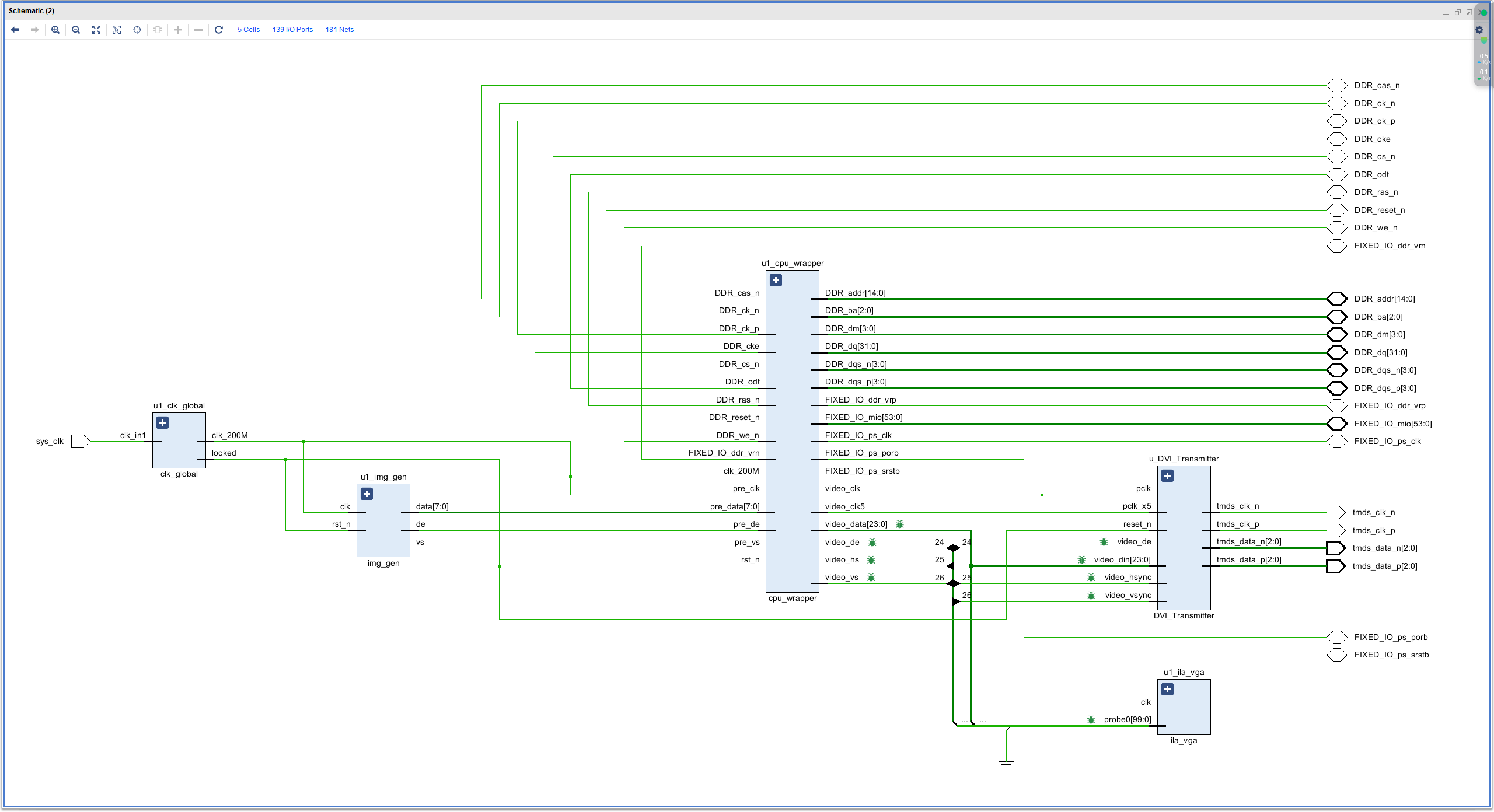Click debug bug icon by video_din[23:0]

(1081, 560)
